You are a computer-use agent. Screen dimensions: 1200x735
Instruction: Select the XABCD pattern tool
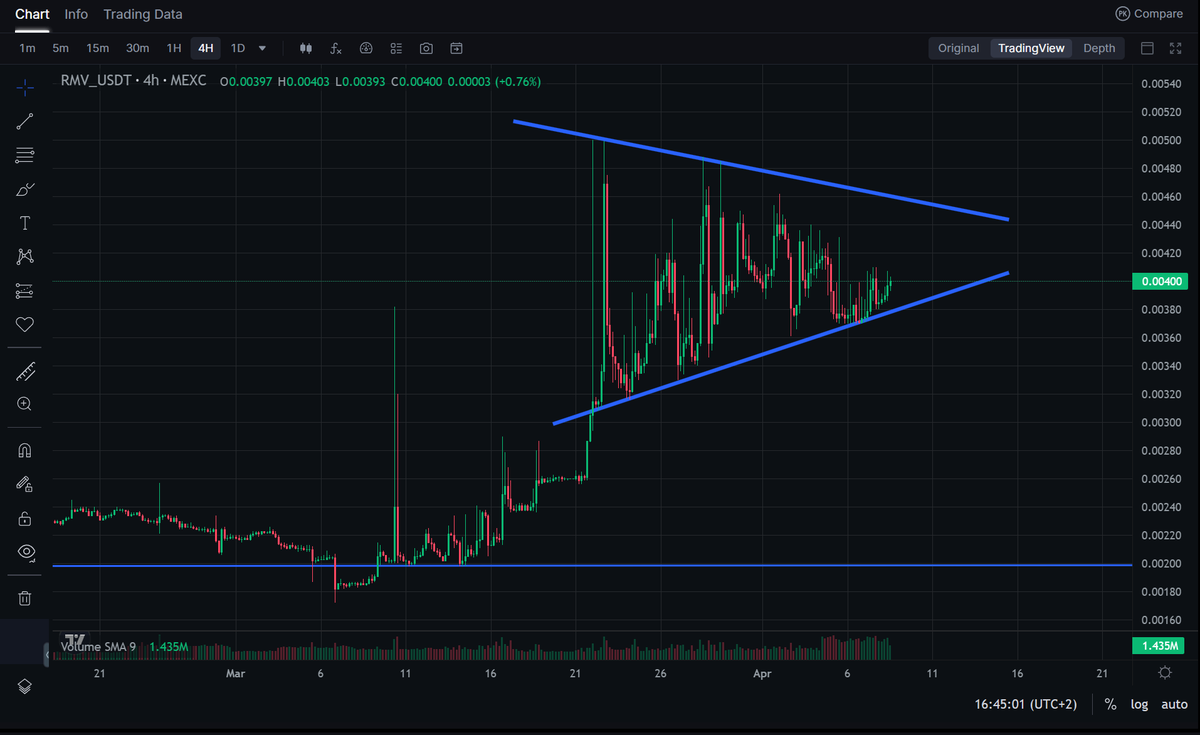(24, 256)
